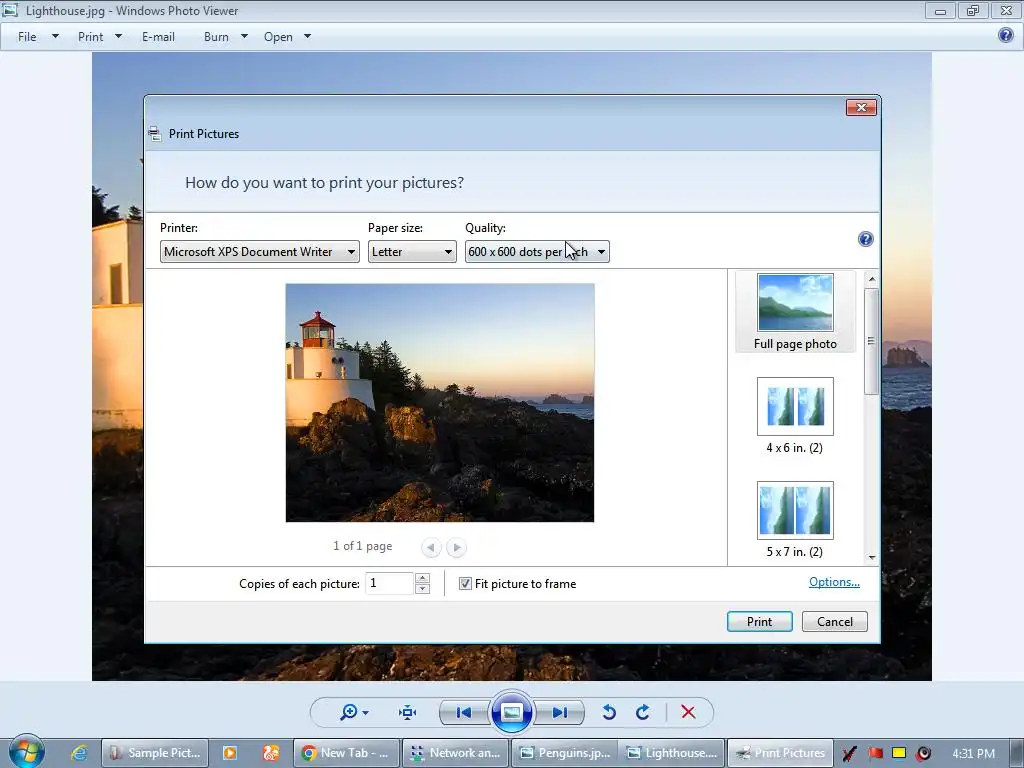Viewport: 1024px width, 768px height.
Task: Open Windows Media Player from taskbar
Action: point(230,753)
